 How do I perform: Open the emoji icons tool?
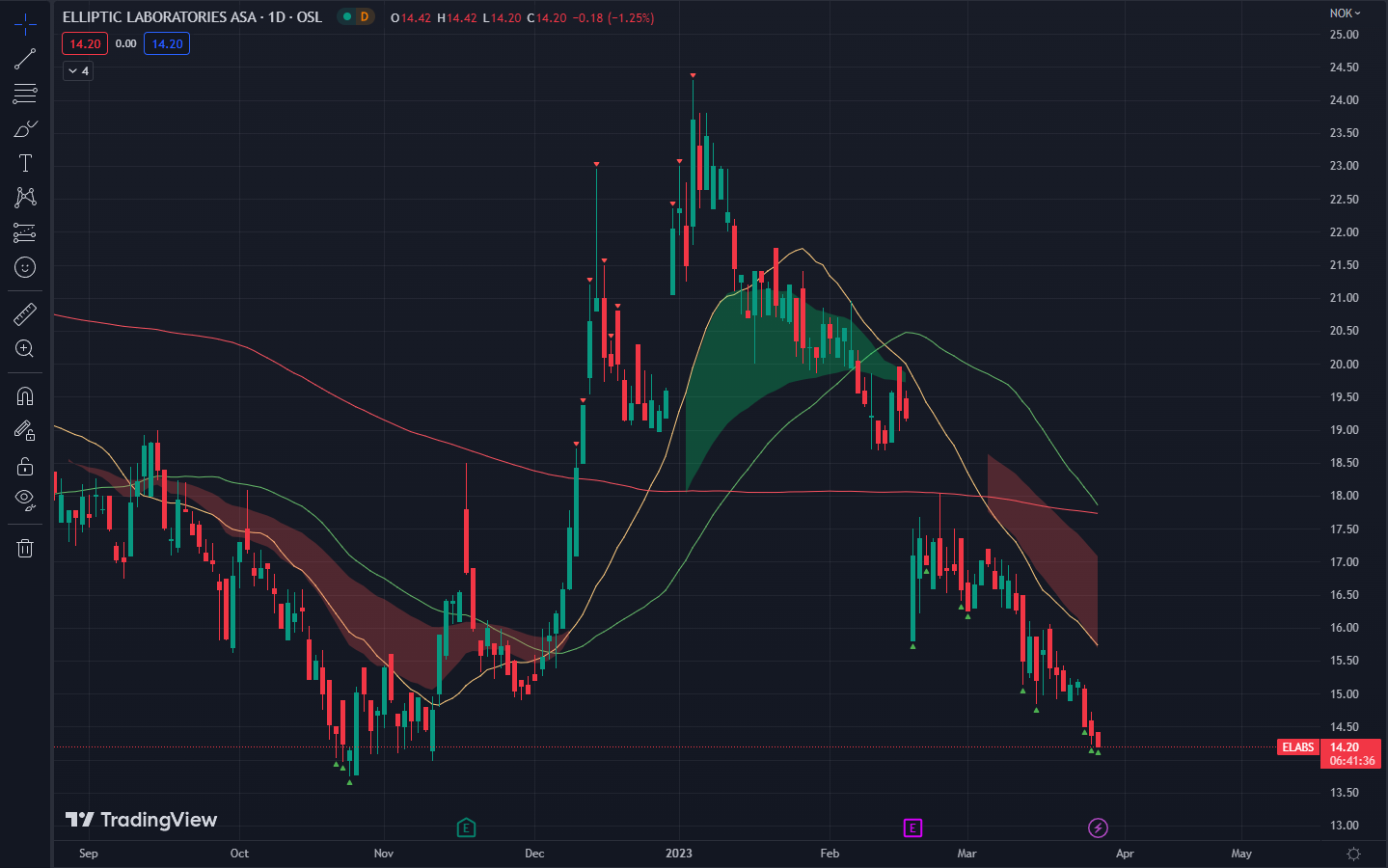tap(25, 267)
